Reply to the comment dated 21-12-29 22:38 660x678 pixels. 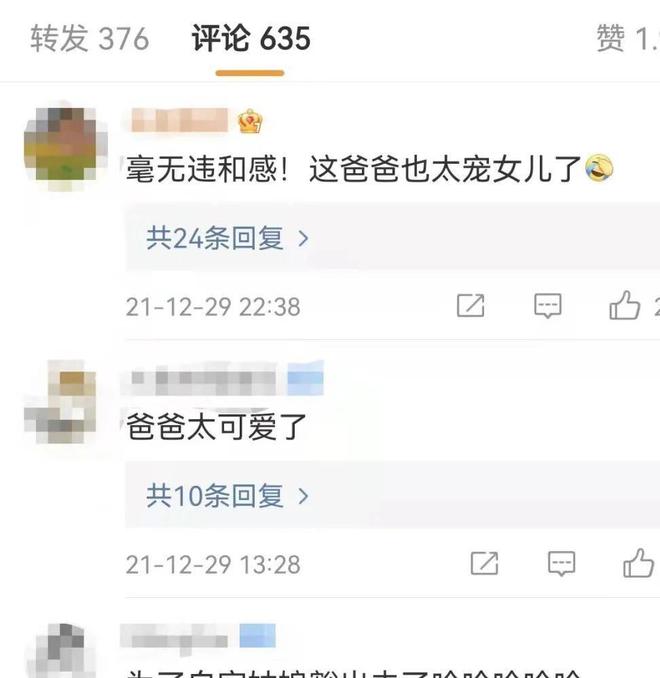[548, 305]
